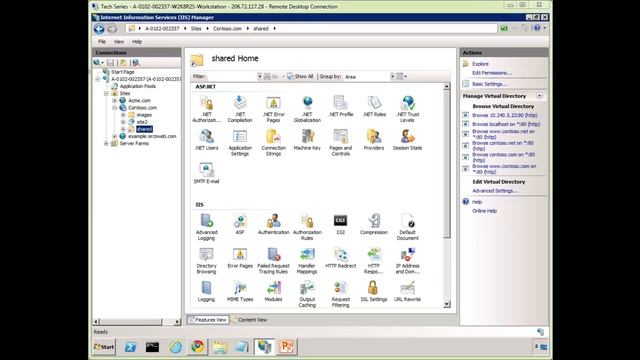Click Edit Permissions link

[491, 73]
